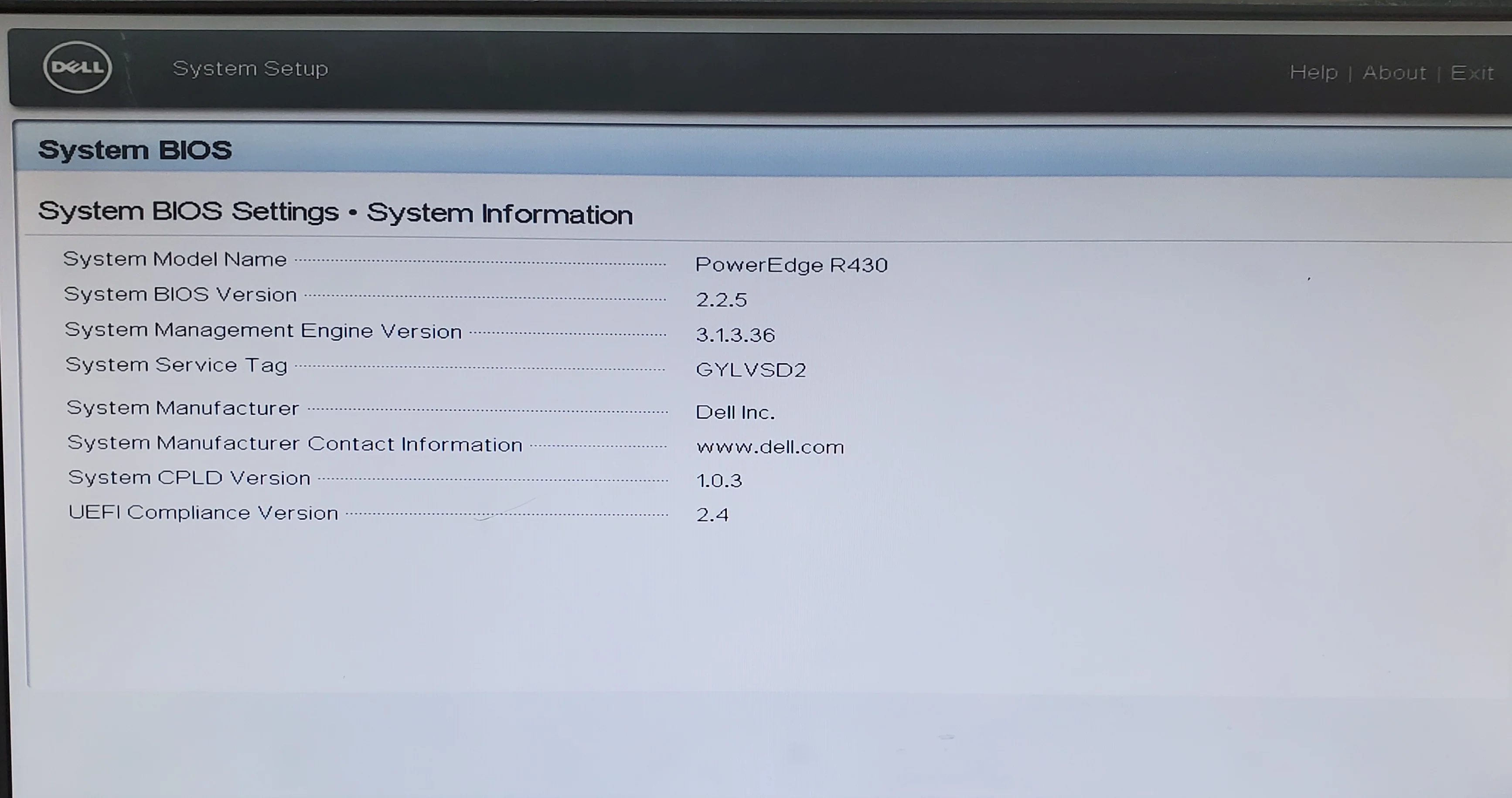The image size is (1512, 798).
Task: Select System Manufacturer Contact Information label
Action: coord(295,444)
